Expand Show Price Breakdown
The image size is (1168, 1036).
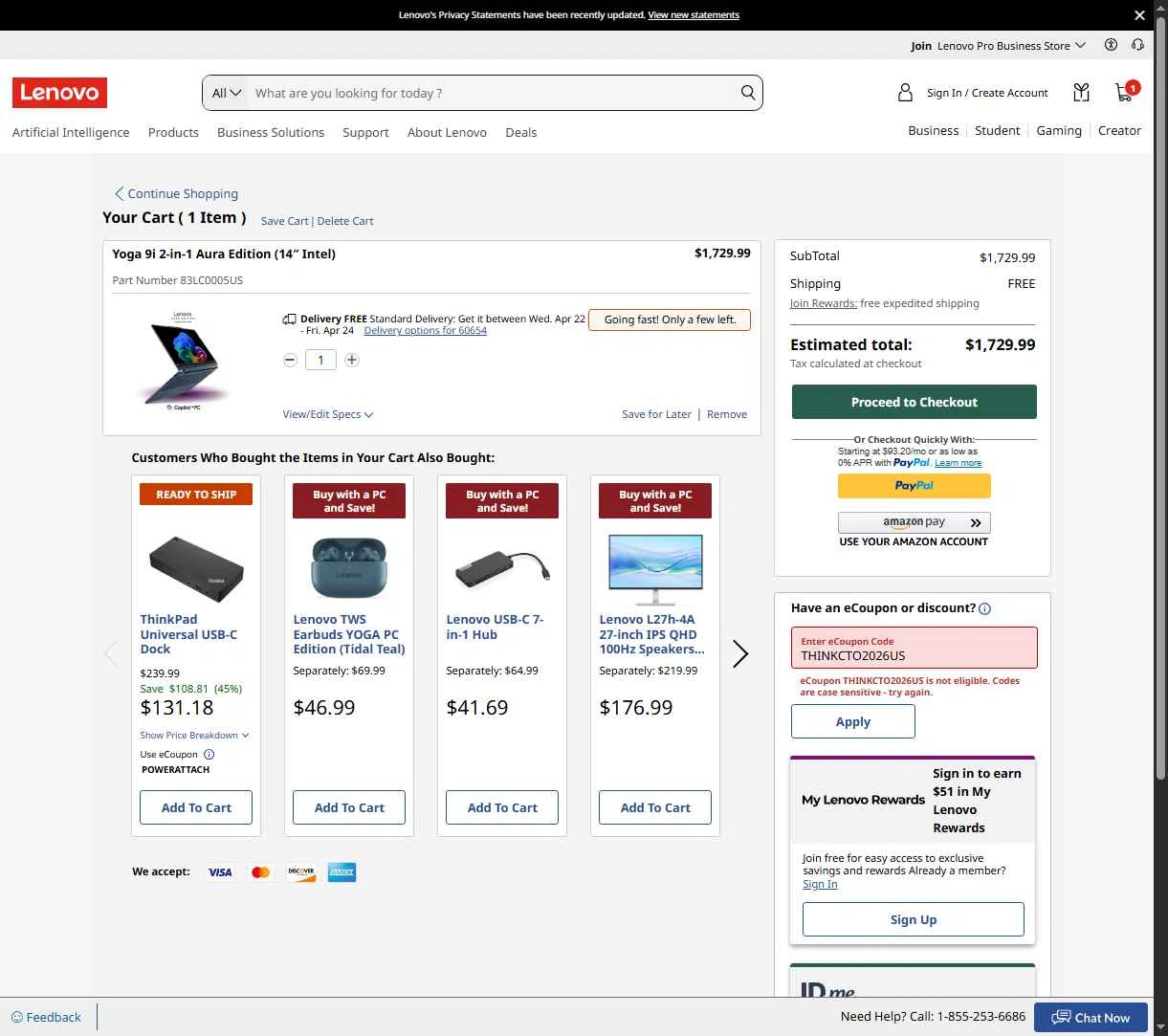194,735
